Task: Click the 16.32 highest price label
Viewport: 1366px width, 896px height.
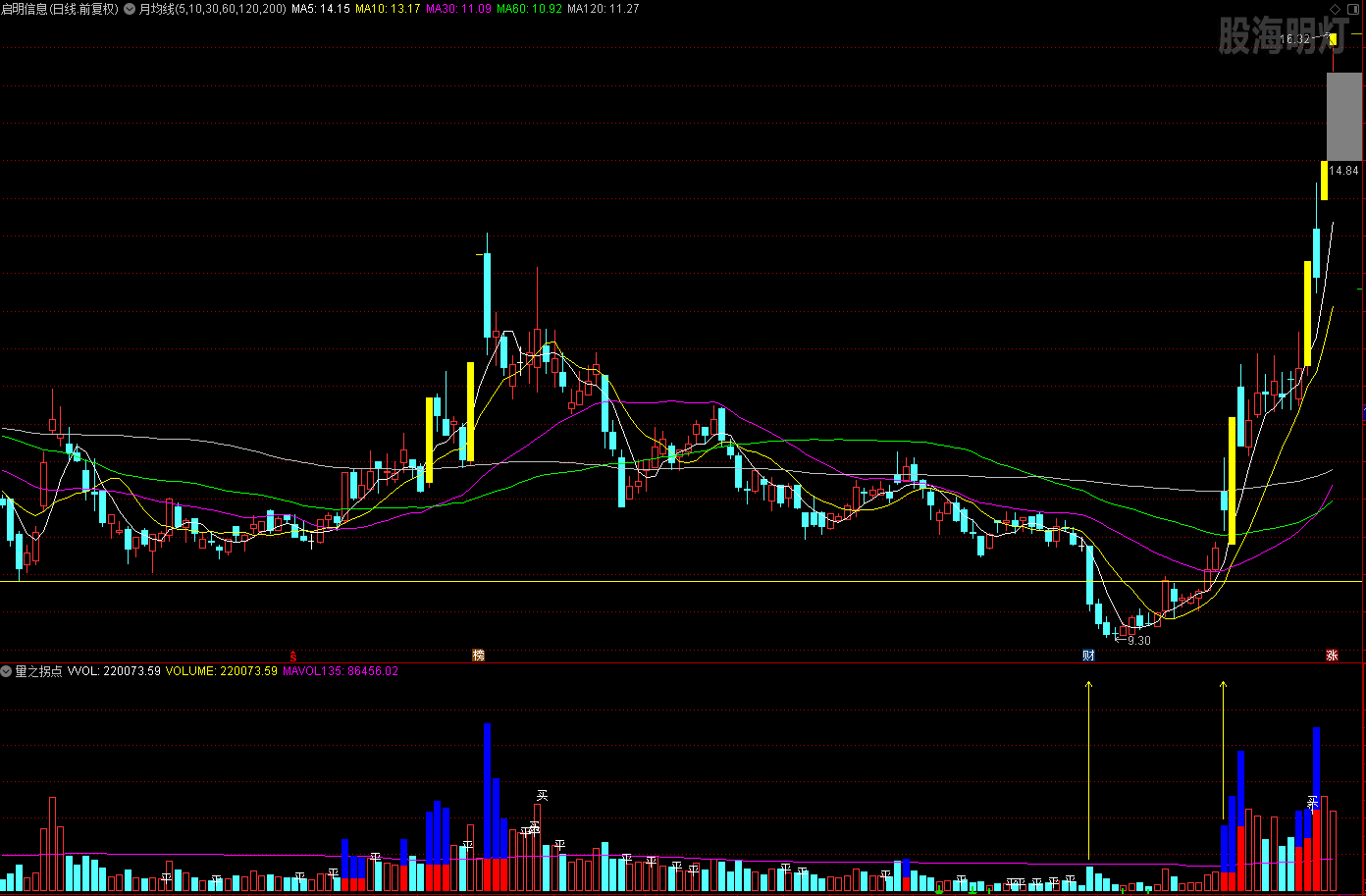Action: tap(1295, 39)
